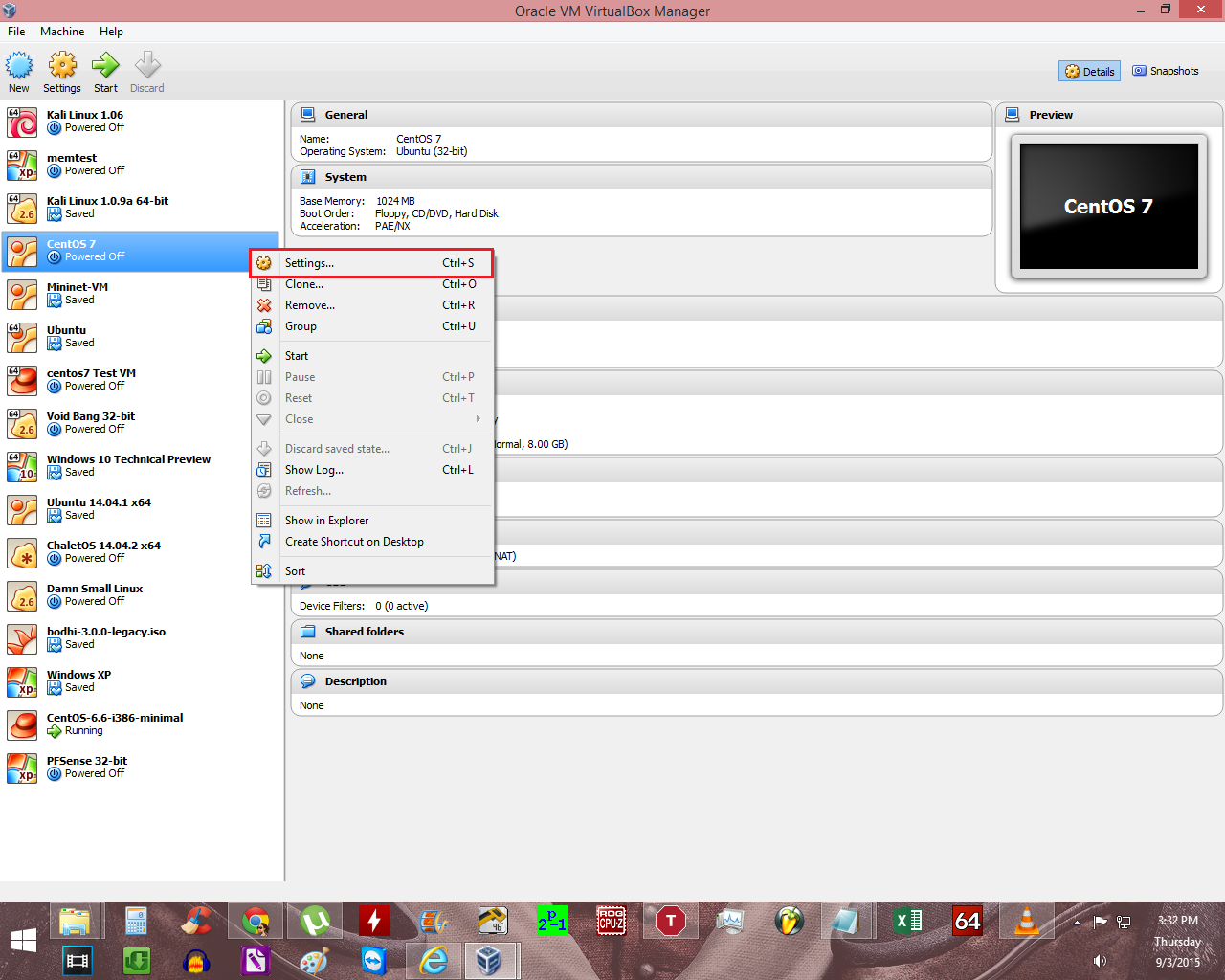1225x980 pixels.
Task: Click the System section chip icon
Action: coord(308,177)
